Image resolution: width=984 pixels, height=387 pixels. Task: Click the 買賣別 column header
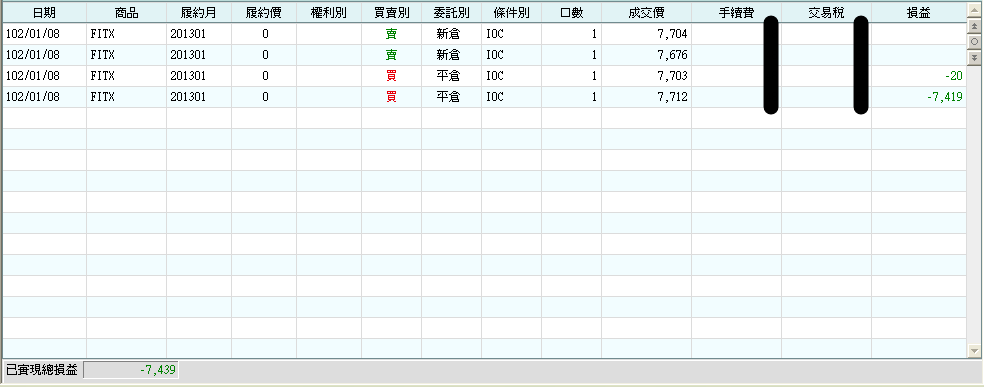(391, 13)
